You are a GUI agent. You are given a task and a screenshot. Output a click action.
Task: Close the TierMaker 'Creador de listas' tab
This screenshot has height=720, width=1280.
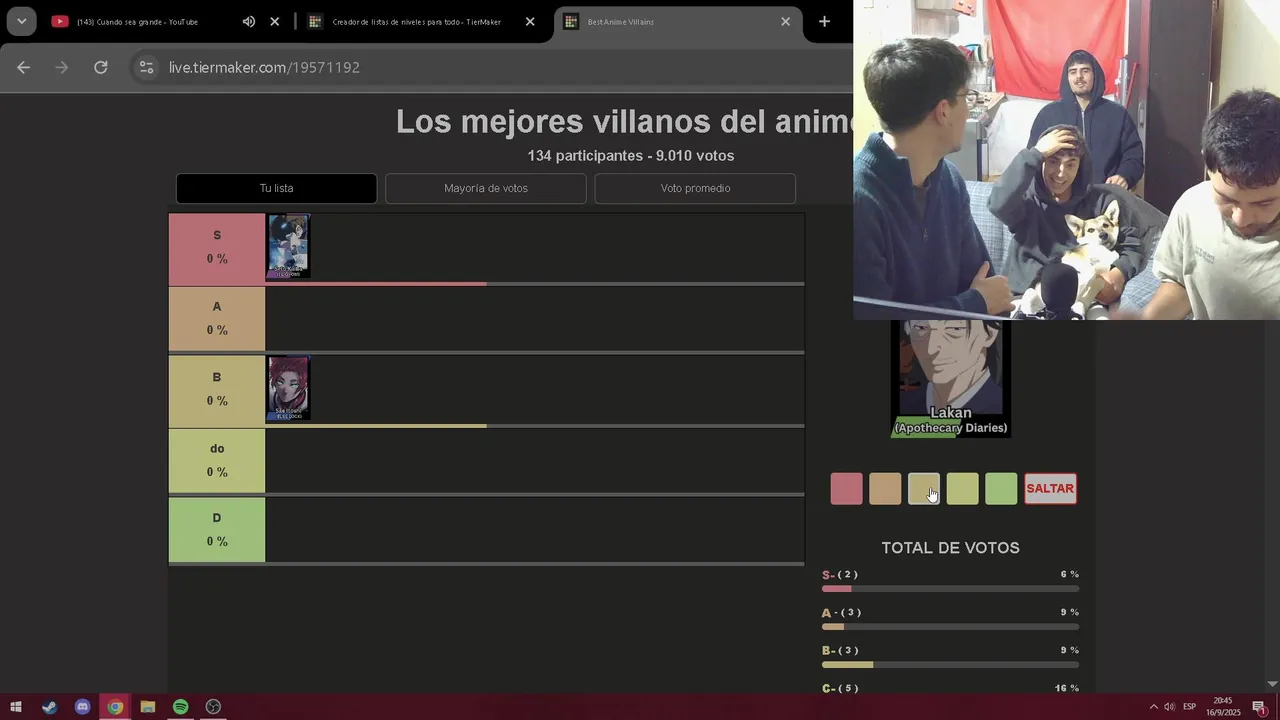click(x=530, y=22)
